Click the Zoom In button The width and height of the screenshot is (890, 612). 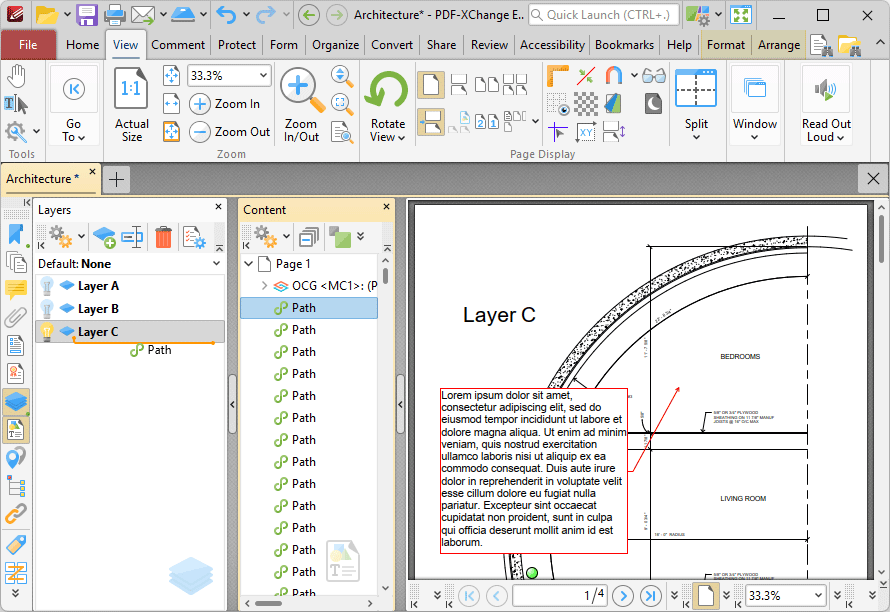point(225,104)
